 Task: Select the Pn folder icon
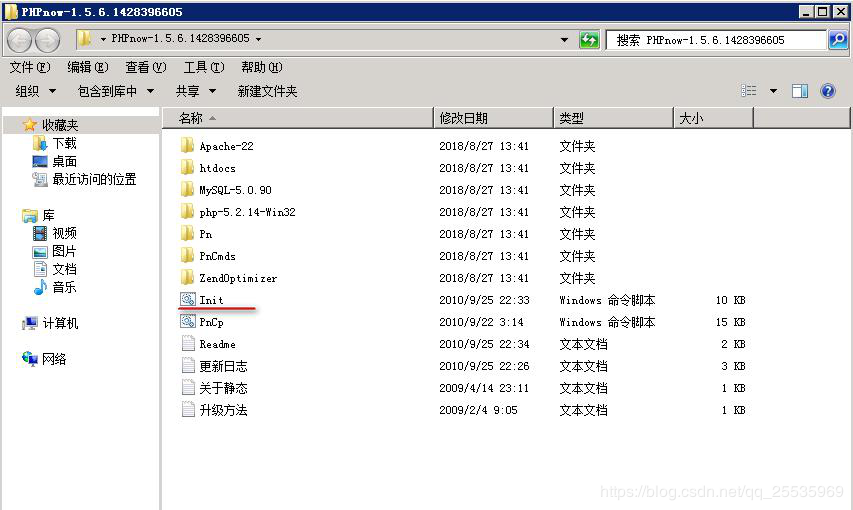click(187, 234)
